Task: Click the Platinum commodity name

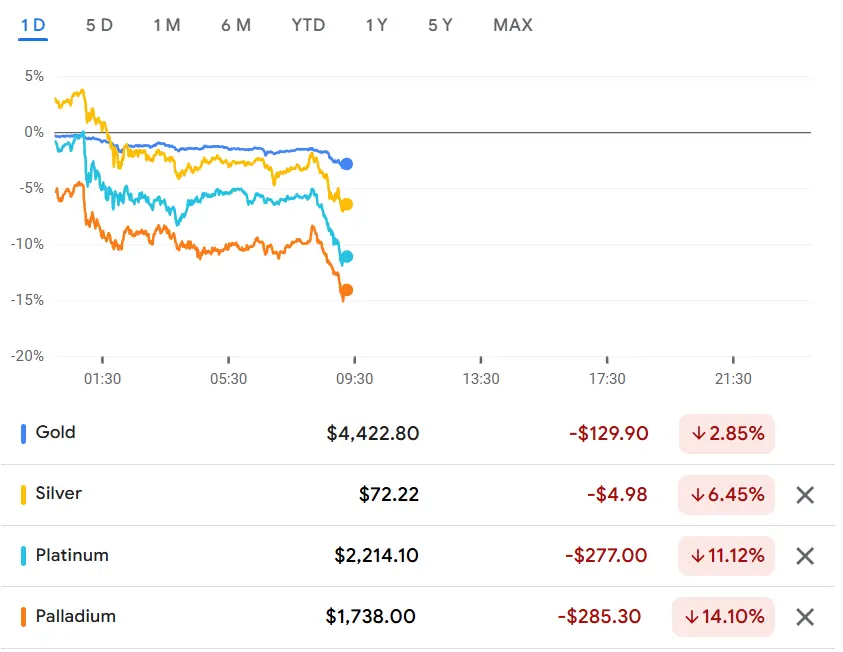Action: pyautogui.click(x=72, y=555)
